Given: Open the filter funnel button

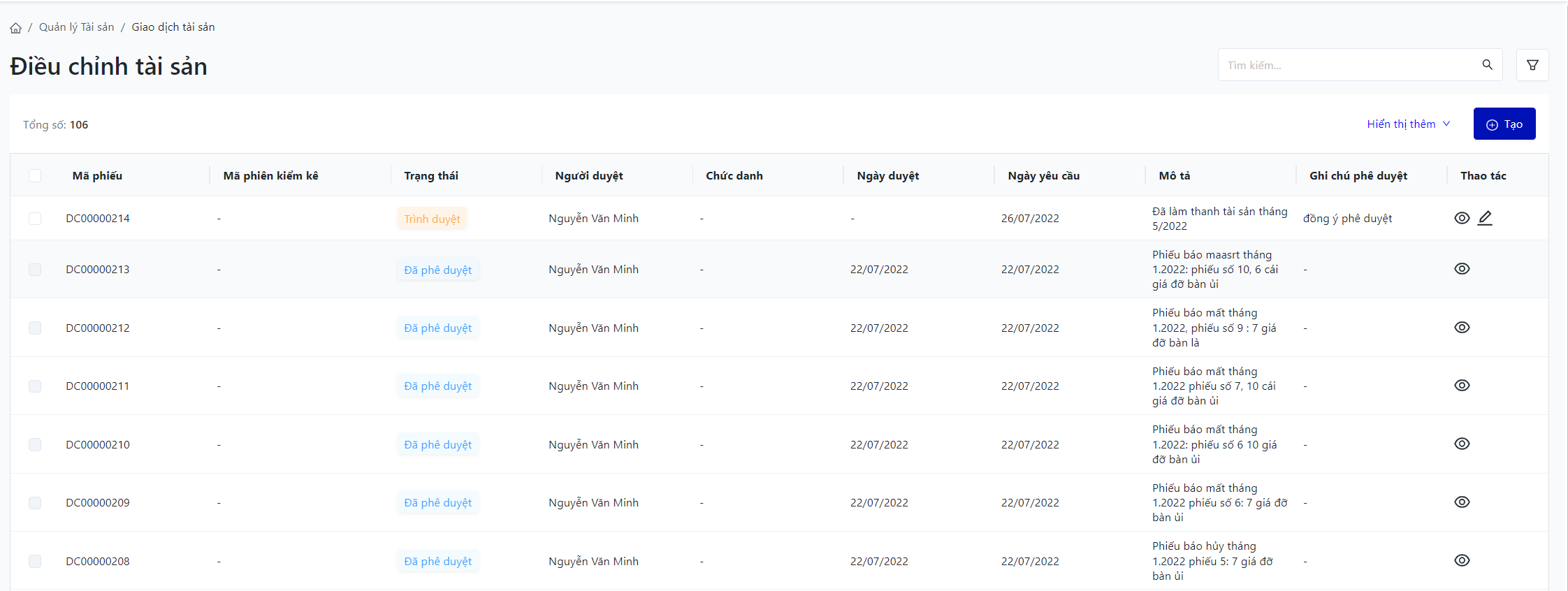Looking at the screenshot, I should pos(1532,65).
